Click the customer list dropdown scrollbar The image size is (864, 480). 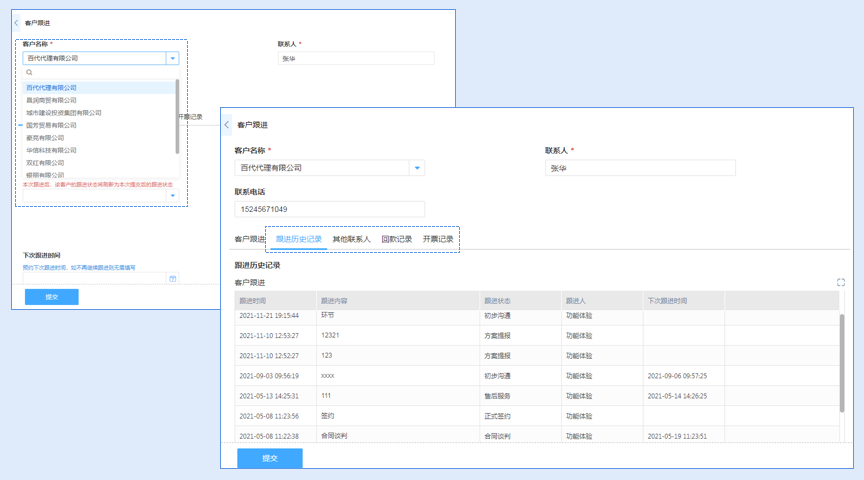click(178, 115)
